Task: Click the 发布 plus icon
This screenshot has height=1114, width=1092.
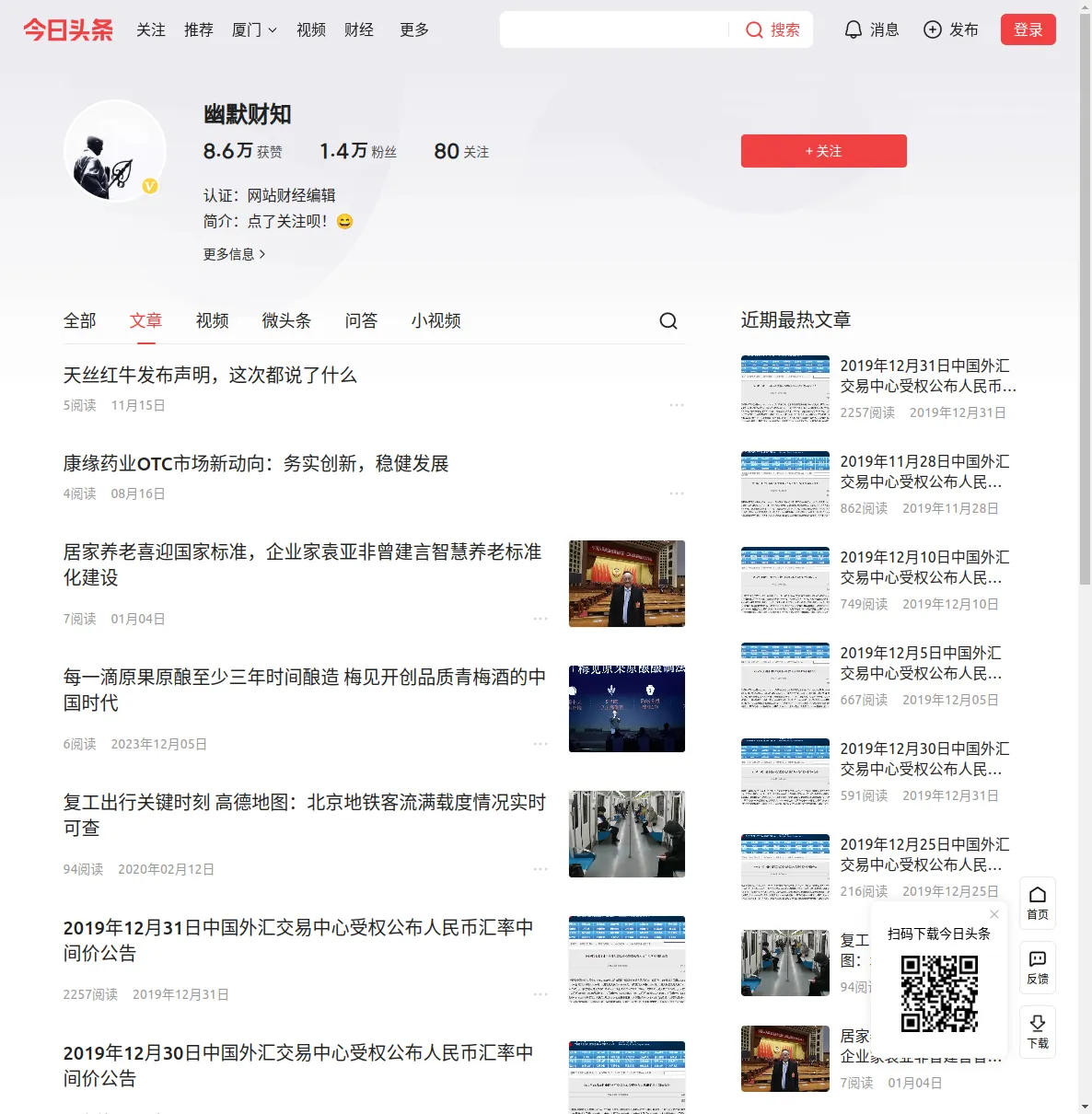Action: pos(933,30)
